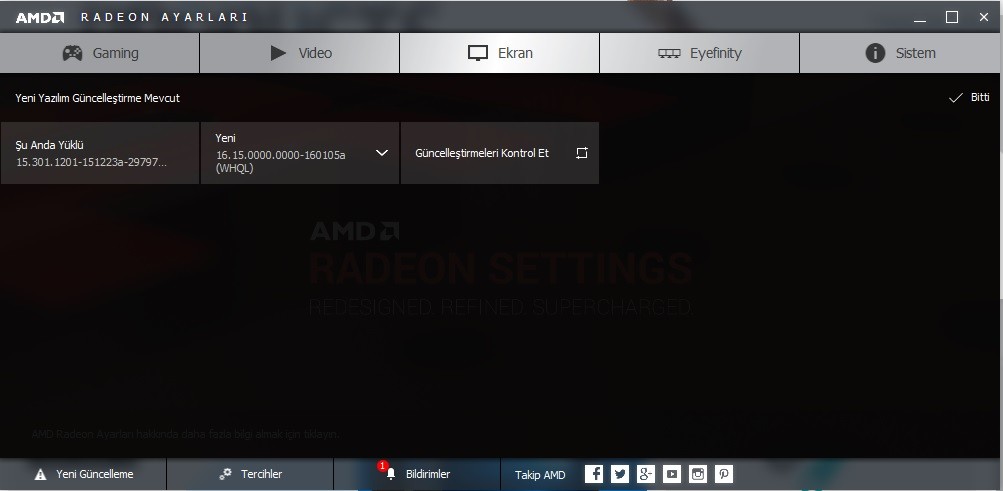Click the info circle icon on Sistem
Screen dimensions: 1003x491
click(875, 53)
